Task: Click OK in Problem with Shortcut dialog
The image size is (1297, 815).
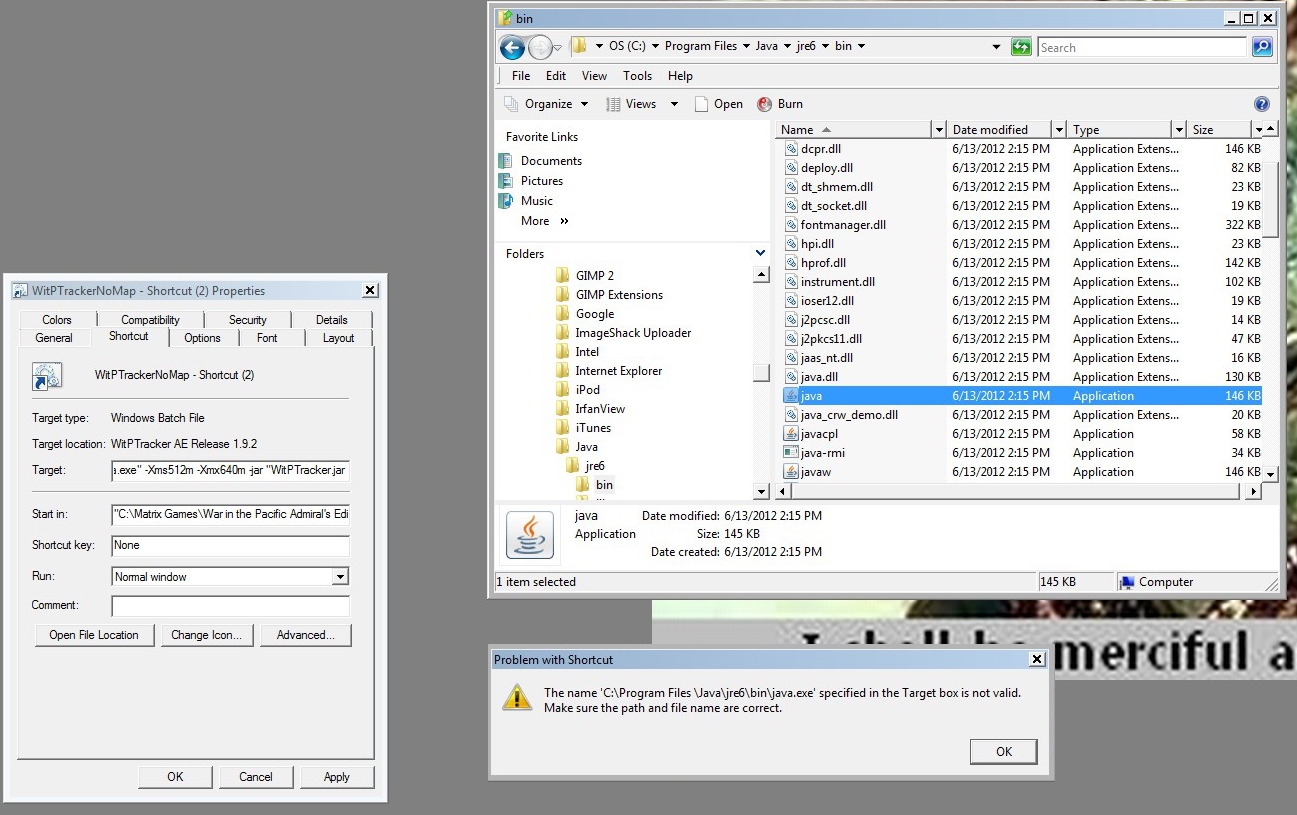Action: 1004,752
